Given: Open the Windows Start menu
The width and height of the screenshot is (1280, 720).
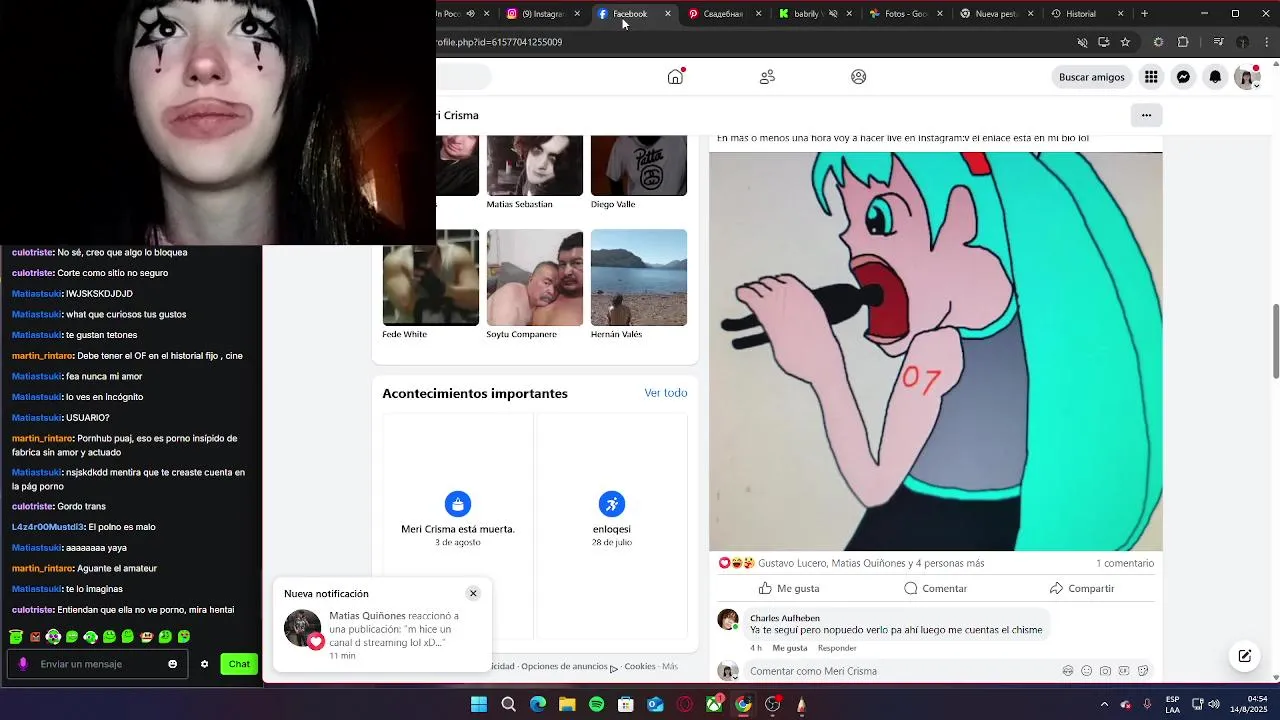Looking at the screenshot, I should pos(479,705).
